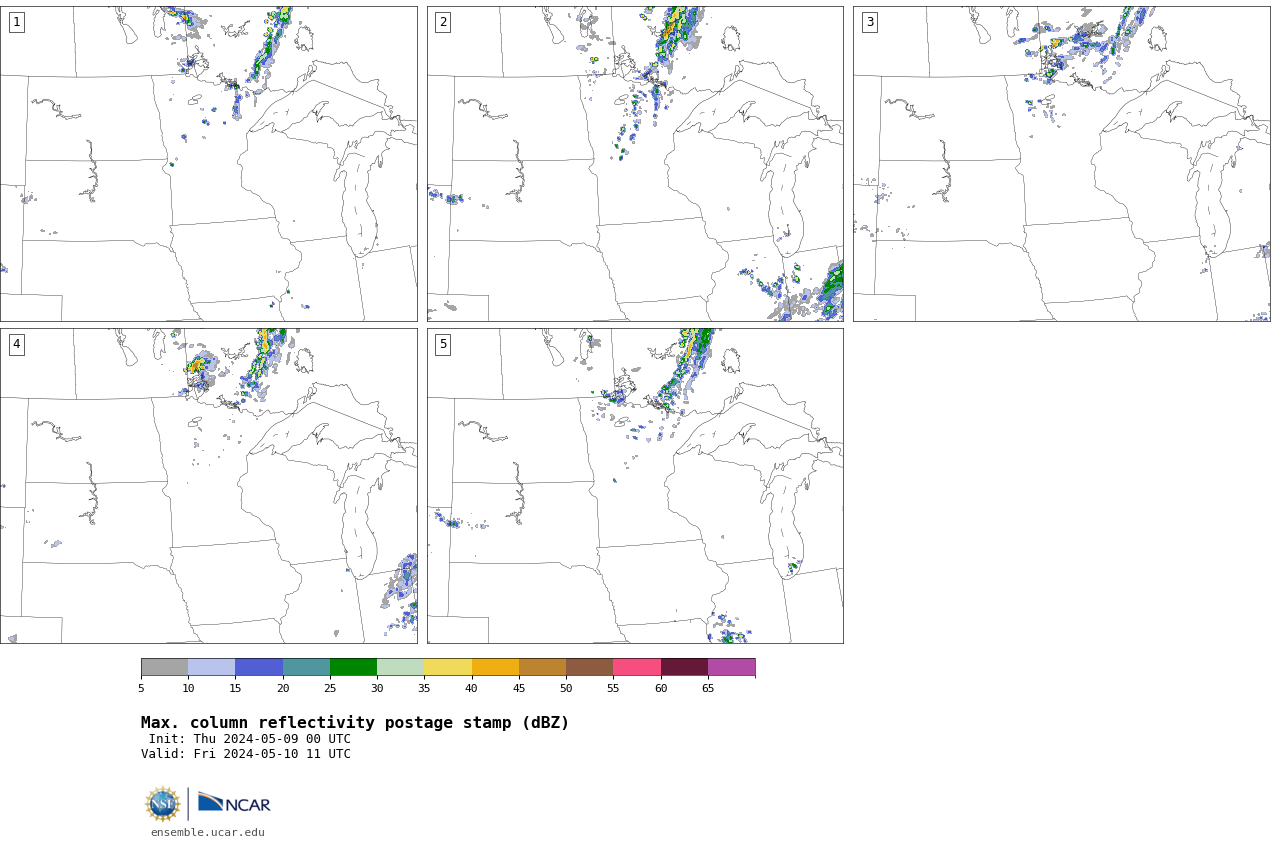Open ensemble member 5 reflectivity map
Image resolution: width=1280 pixels, height=844 pixels.
pos(635,486)
